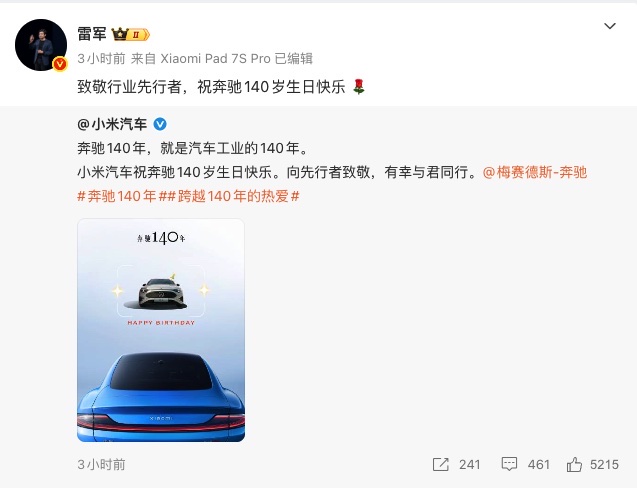Open the @小米汽车 account link
The image size is (637, 490).
pyautogui.click(x=112, y=124)
